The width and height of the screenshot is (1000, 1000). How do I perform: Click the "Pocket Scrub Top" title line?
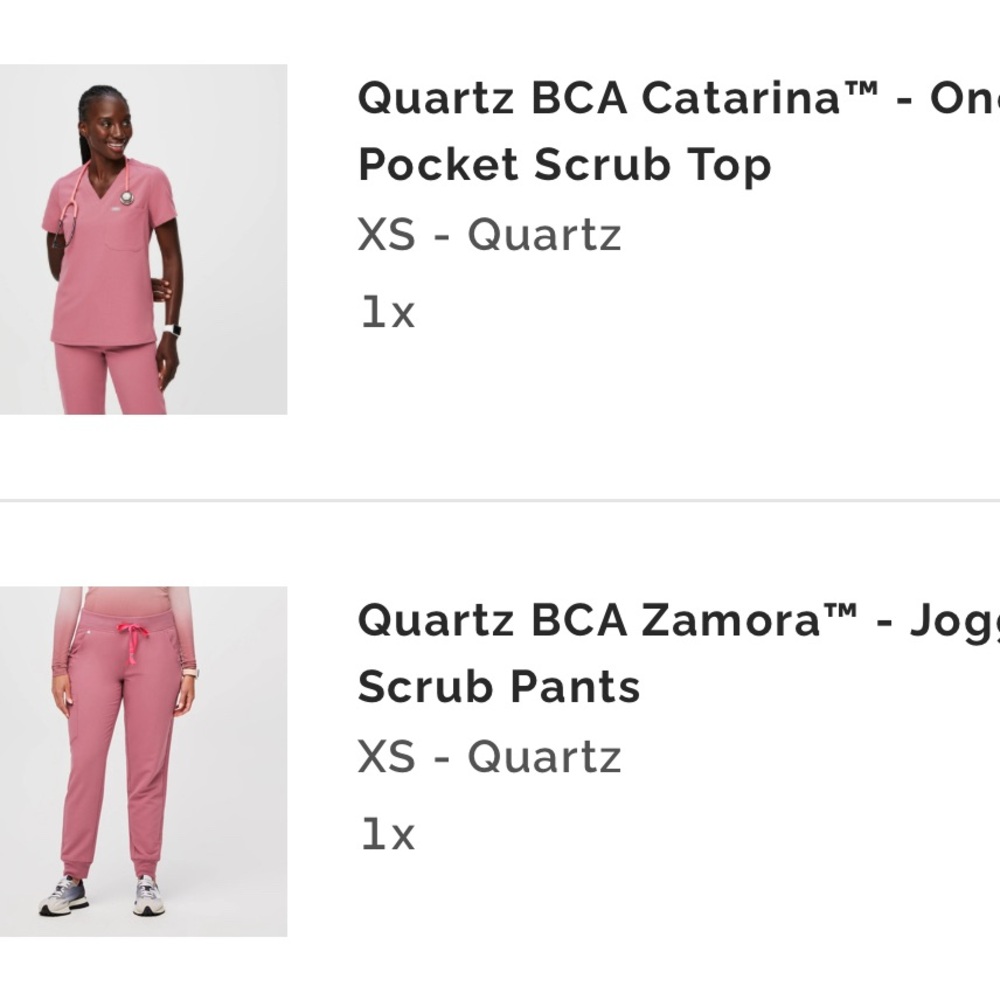564,166
